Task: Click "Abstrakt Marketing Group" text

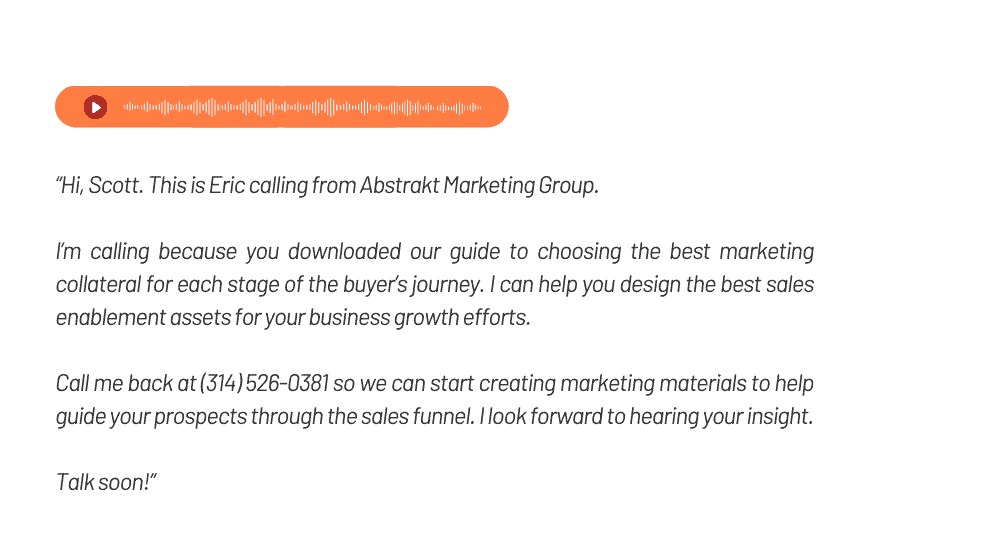Action: (x=478, y=185)
